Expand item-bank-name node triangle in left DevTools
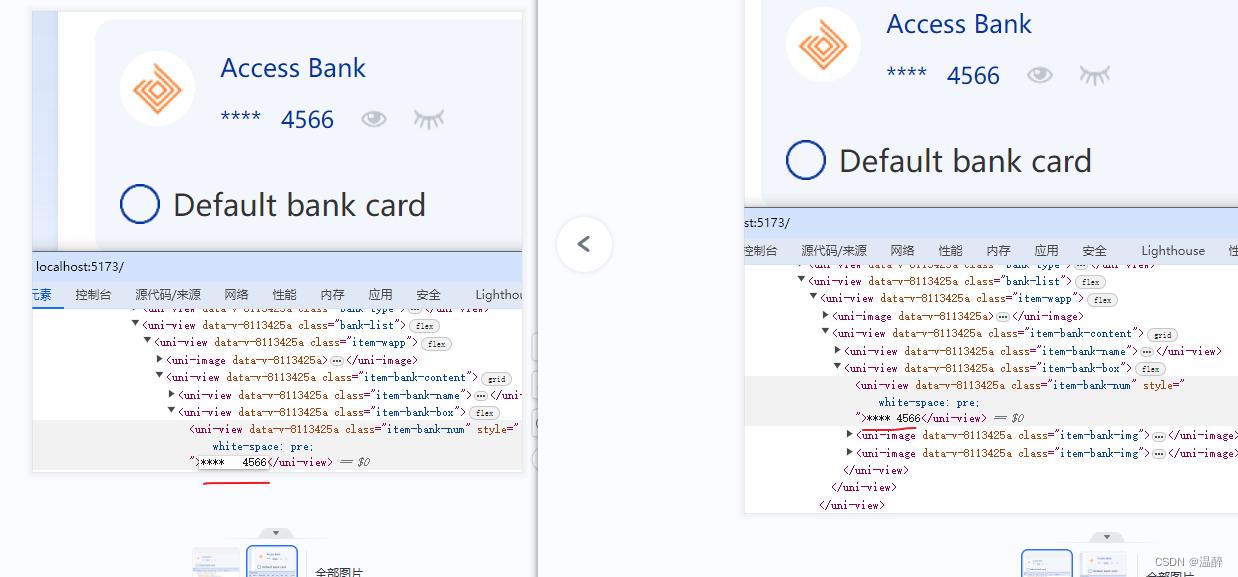The height and width of the screenshot is (577, 1238). point(171,394)
